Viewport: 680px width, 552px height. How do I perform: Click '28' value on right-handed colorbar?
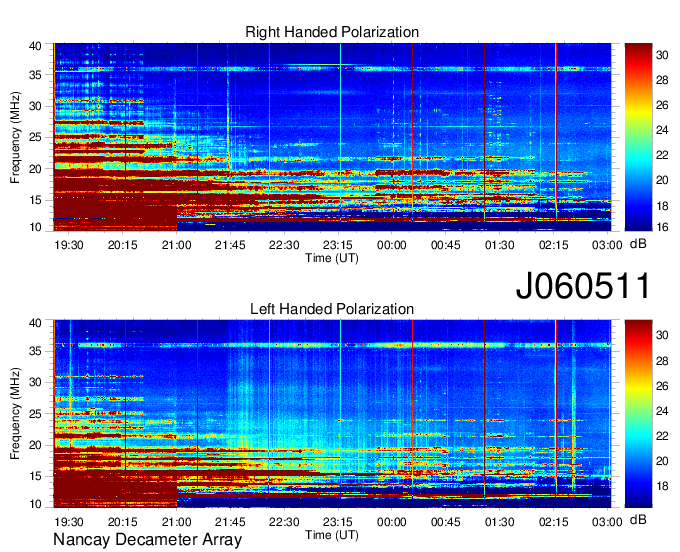(662, 80)
